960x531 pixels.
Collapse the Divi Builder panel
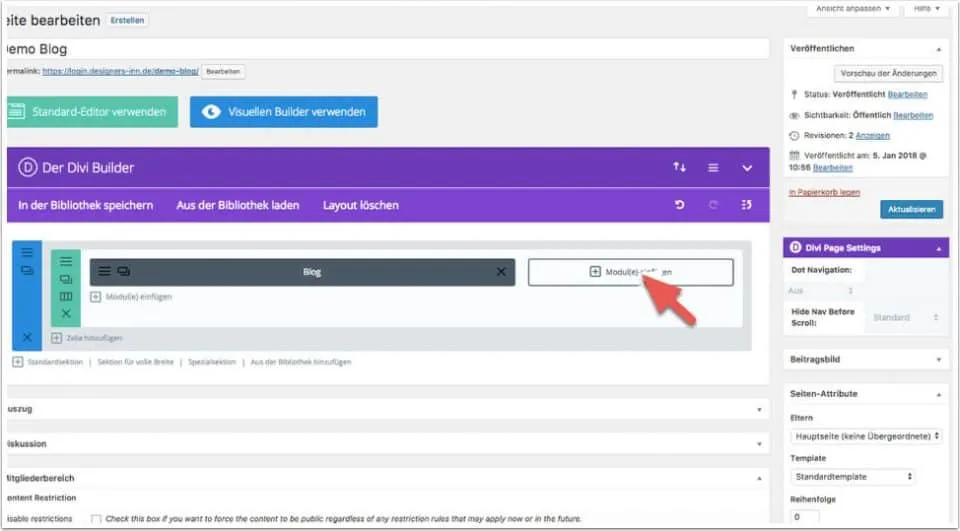tap(746, 168)
